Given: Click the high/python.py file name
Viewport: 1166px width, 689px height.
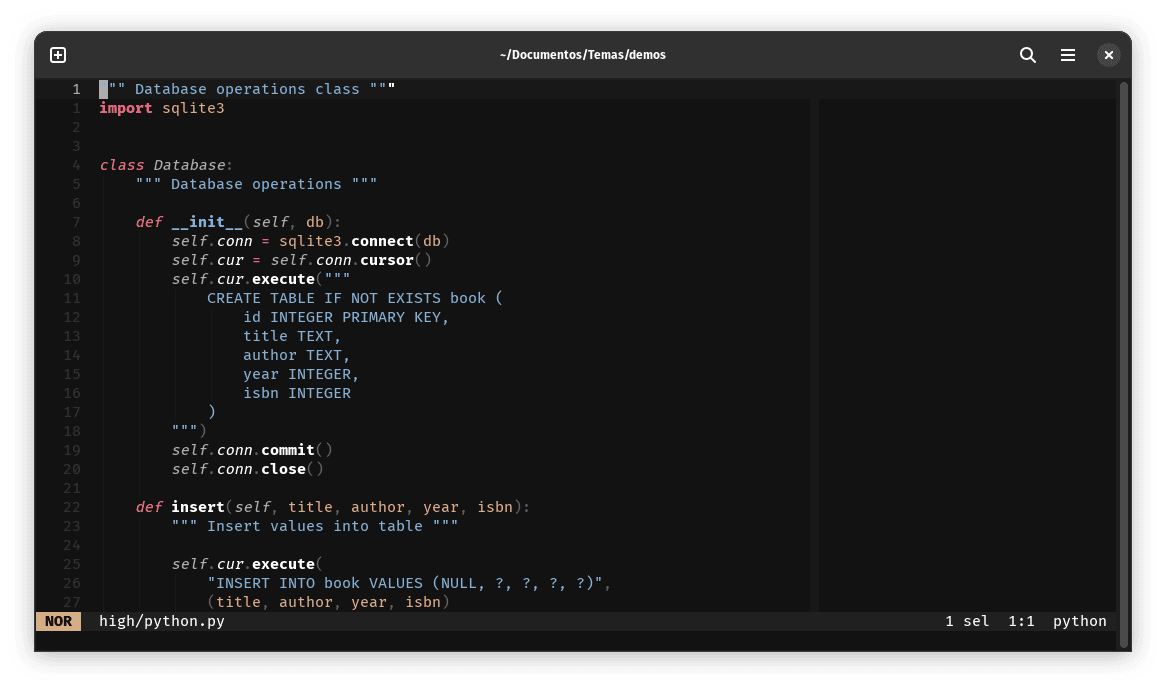Looking at the screenshot, I should point(162,621).
